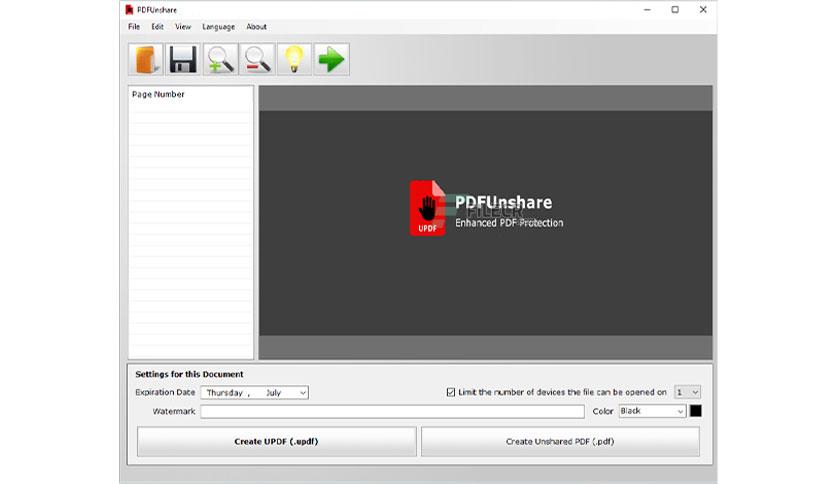Click the PDFUnshare title bar app icon
The height and width of the screenshot is (484, 836).
point(129,10)
